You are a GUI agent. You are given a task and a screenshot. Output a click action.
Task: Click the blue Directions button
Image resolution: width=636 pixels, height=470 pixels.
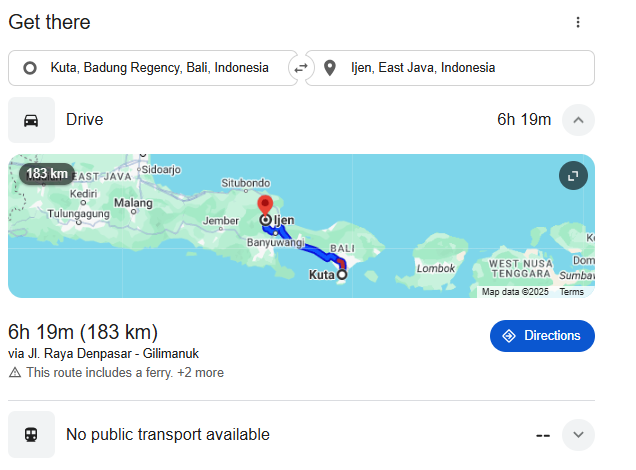pyautogui.click(x=542, y=336)
